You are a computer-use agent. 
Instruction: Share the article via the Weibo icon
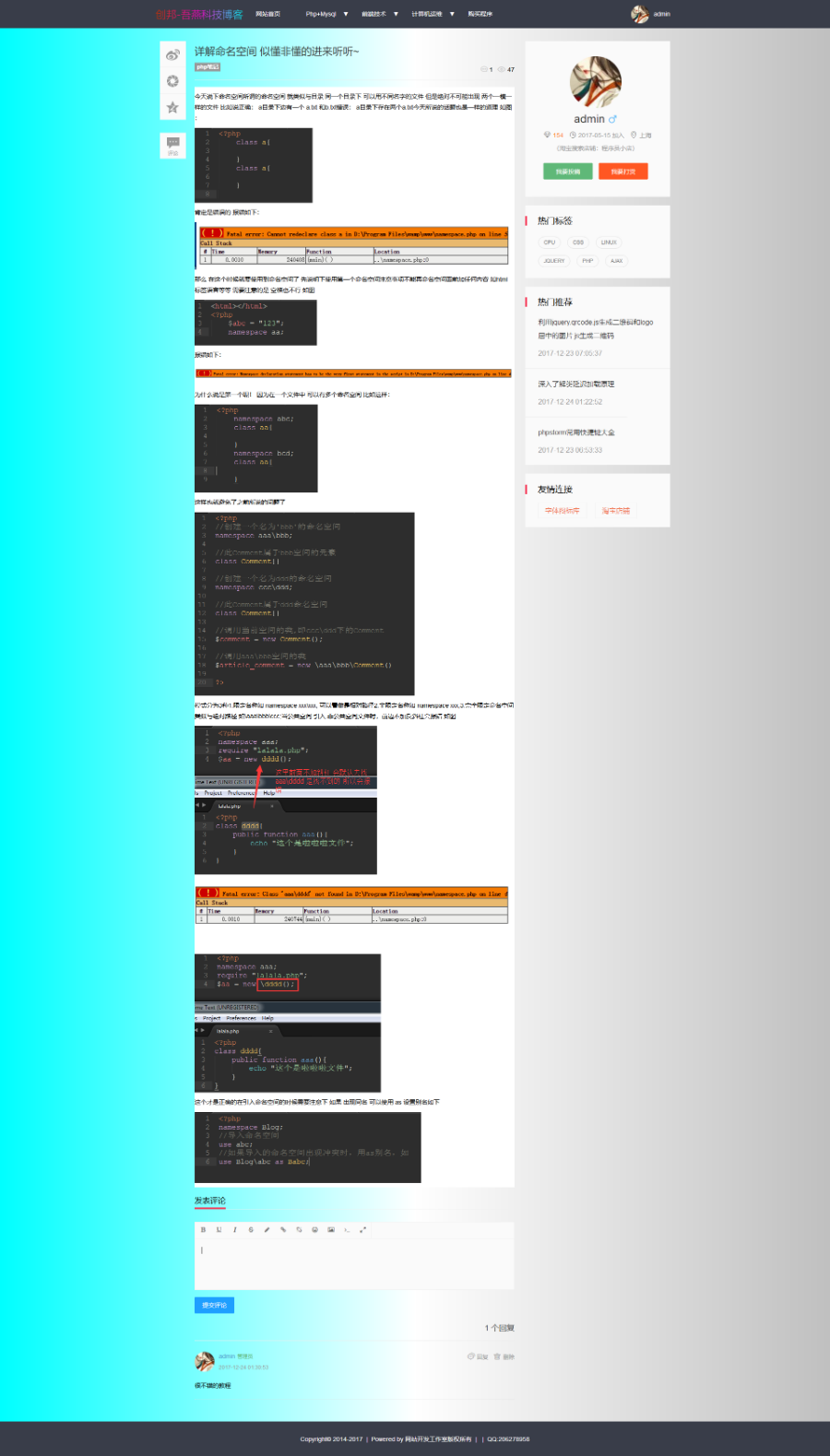click(x=172, y=55)
